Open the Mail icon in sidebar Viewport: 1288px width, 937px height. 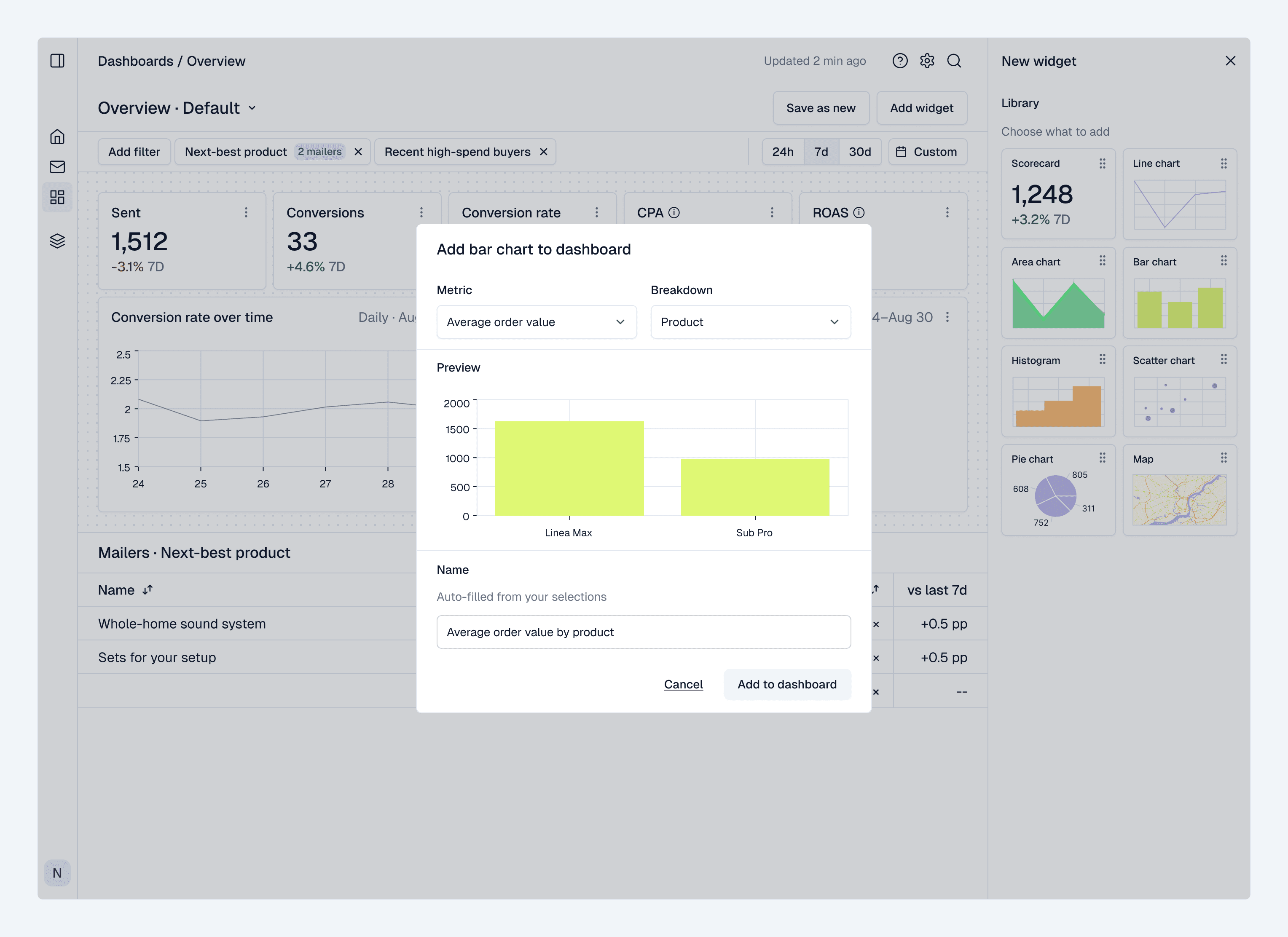tap(57, 167)
